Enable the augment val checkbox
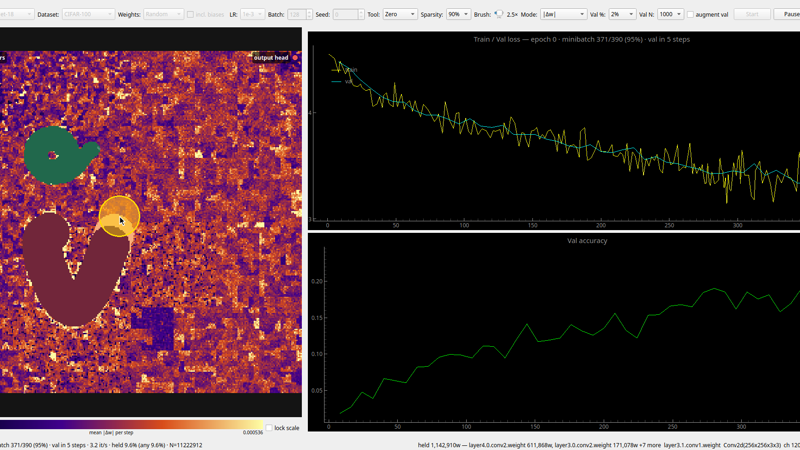This screenshot has height=450, width=800. (690, 14)
